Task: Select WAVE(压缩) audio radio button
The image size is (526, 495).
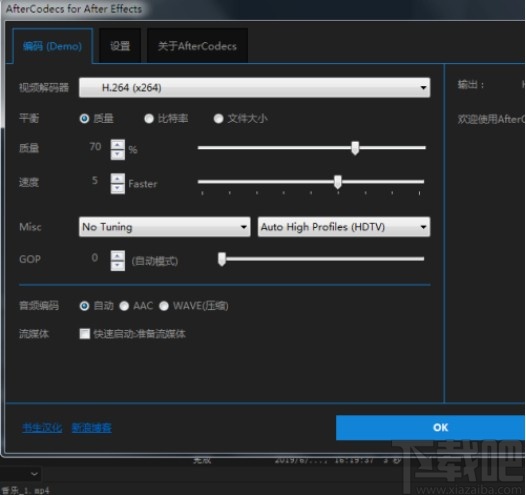Action: click(164, 306)
